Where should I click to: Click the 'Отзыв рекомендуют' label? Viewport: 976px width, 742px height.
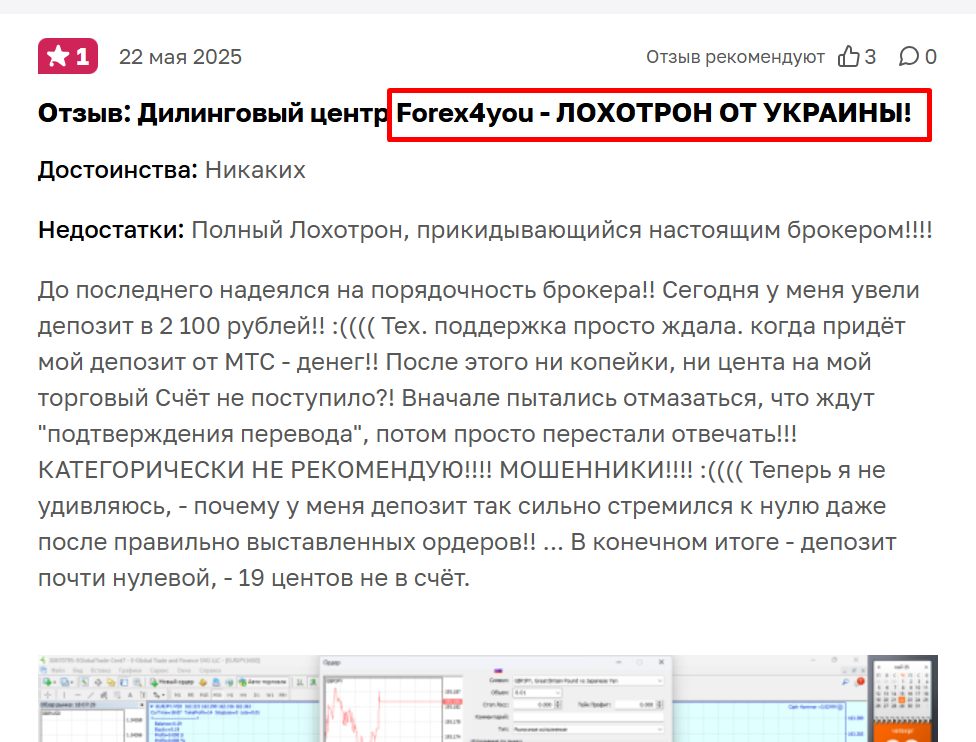[x=735, y=57]
